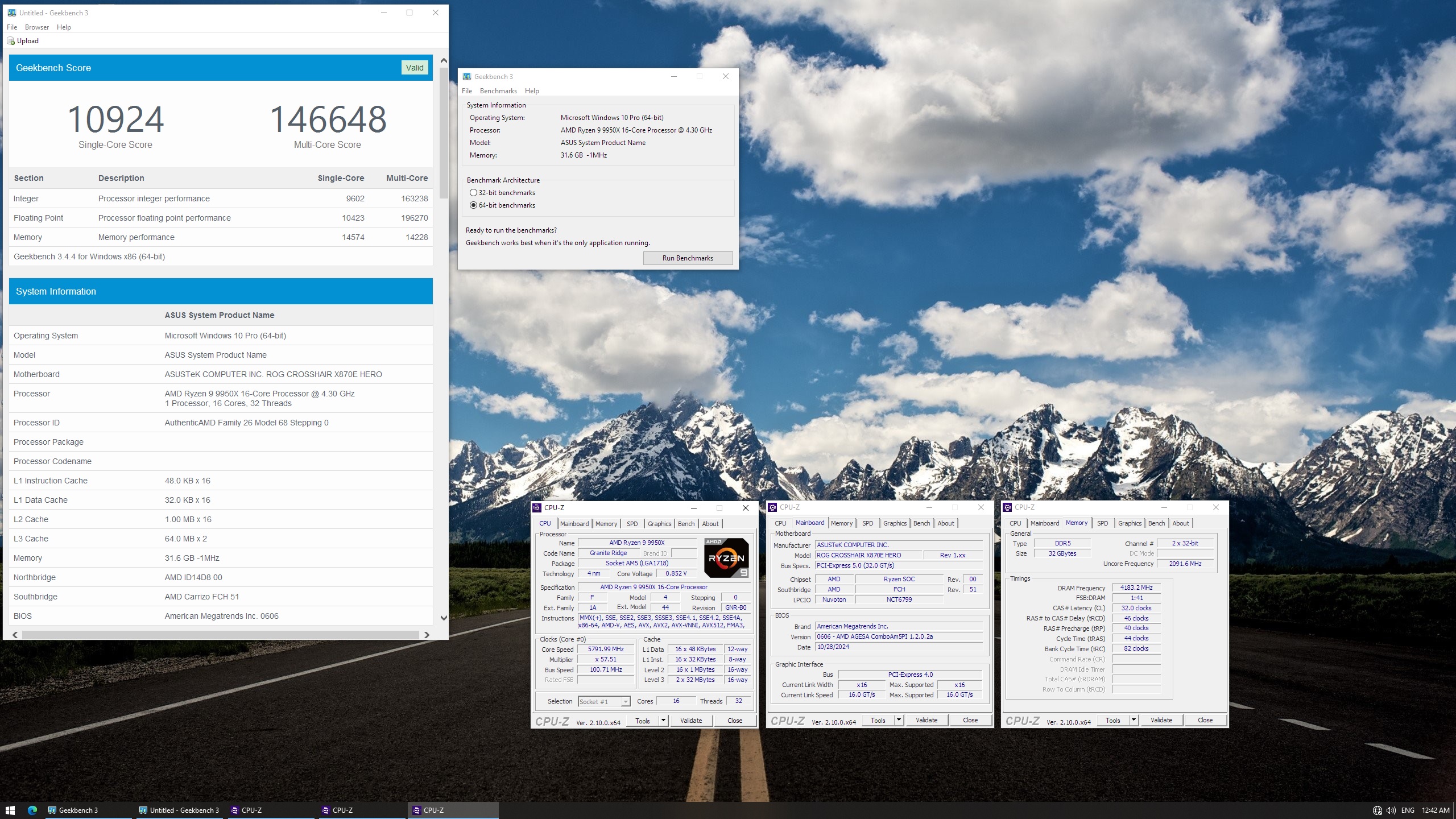Open SPD tab in Mainboard CPU-Z window
1456x819 pixels.
point(867,523)
